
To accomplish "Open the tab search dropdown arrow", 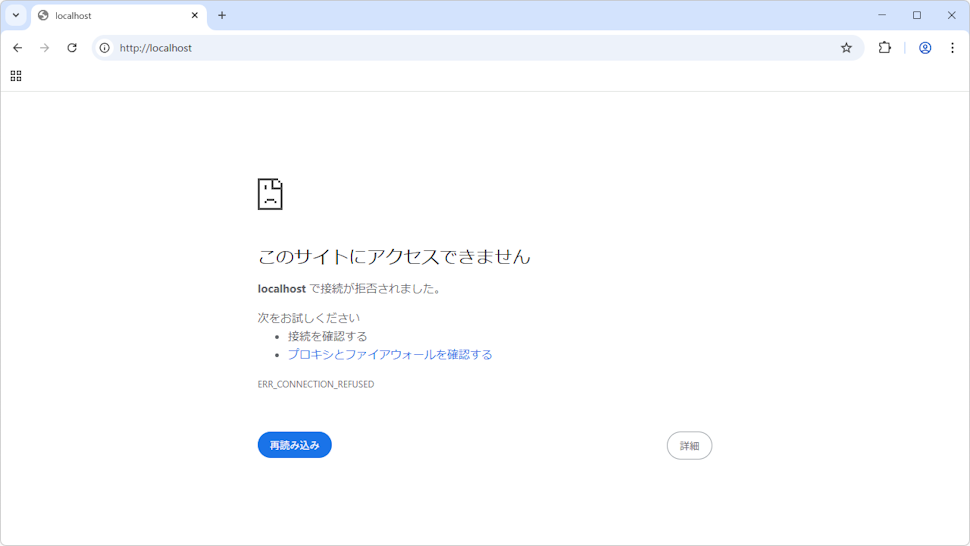I will (x=16, y=15).
